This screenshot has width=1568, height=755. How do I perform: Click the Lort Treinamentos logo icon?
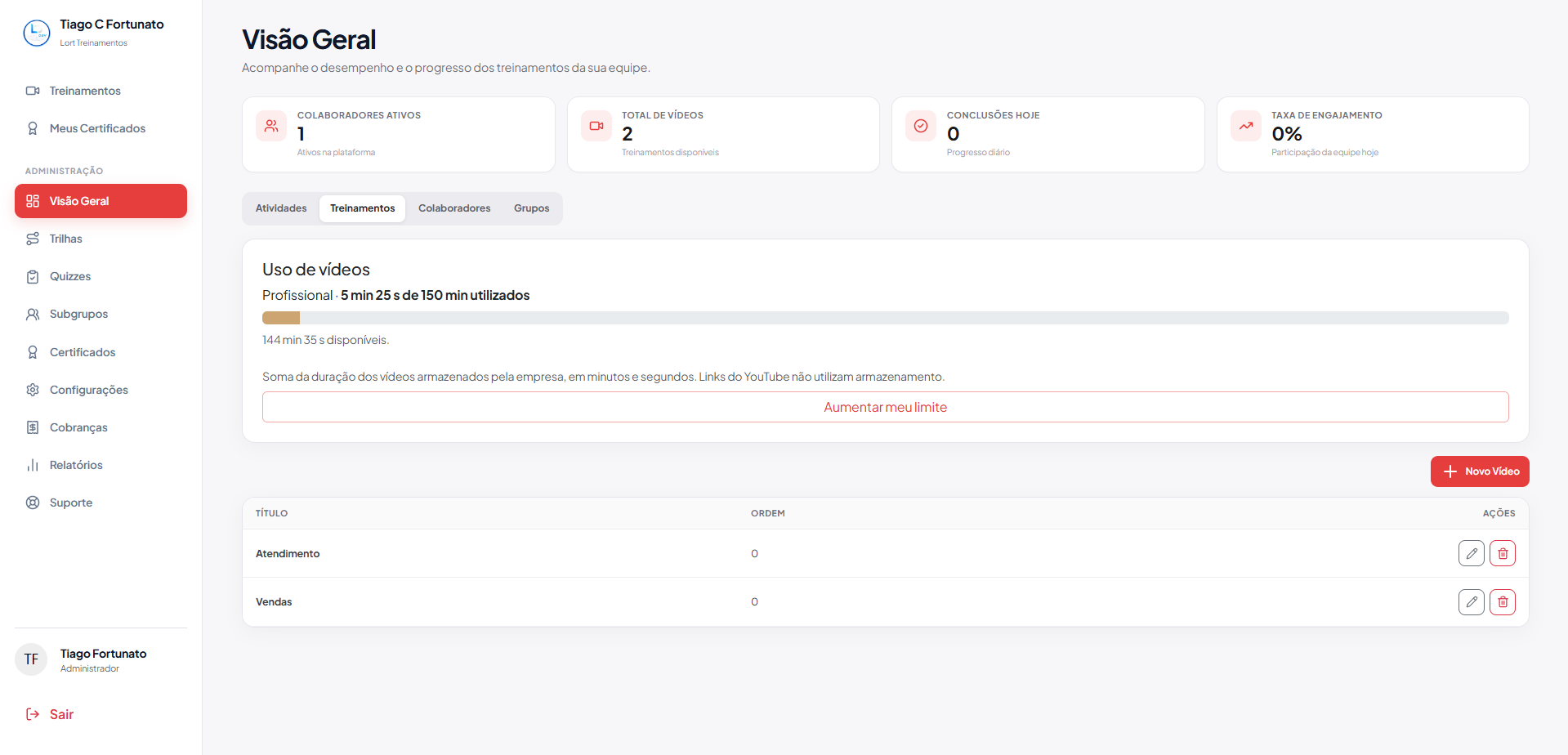pos(37,33)
